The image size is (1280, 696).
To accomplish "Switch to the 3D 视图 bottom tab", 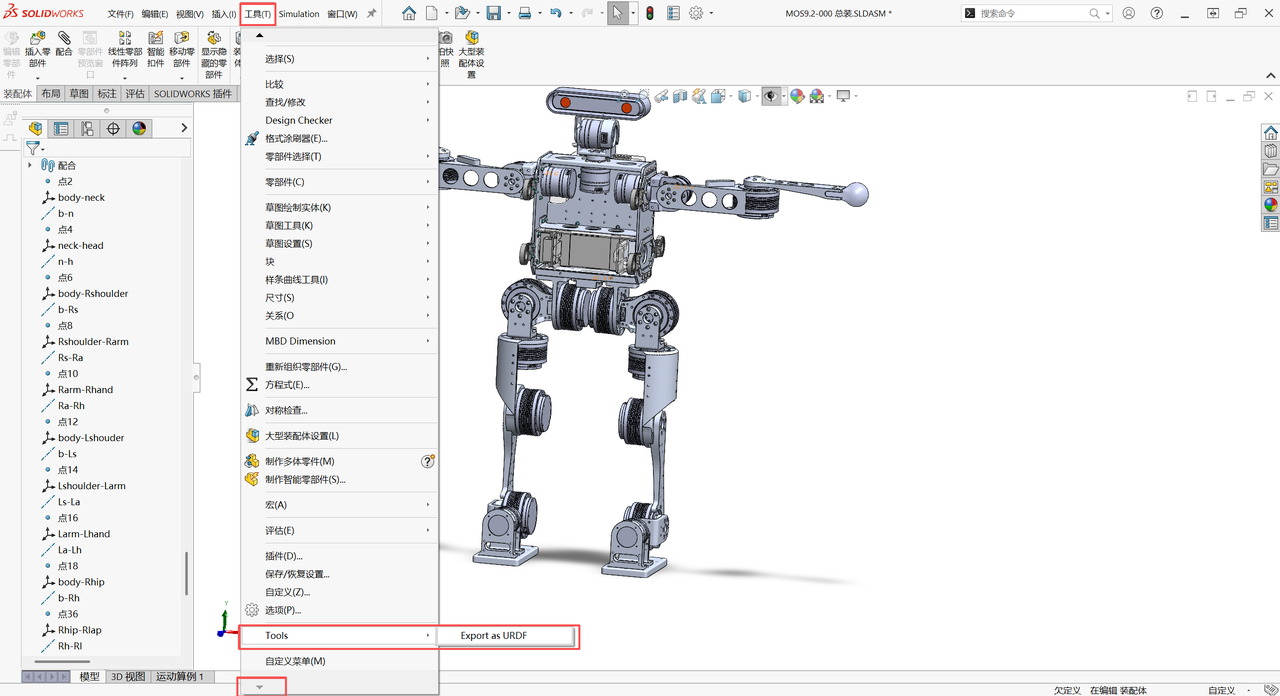I will coord(128,677).
